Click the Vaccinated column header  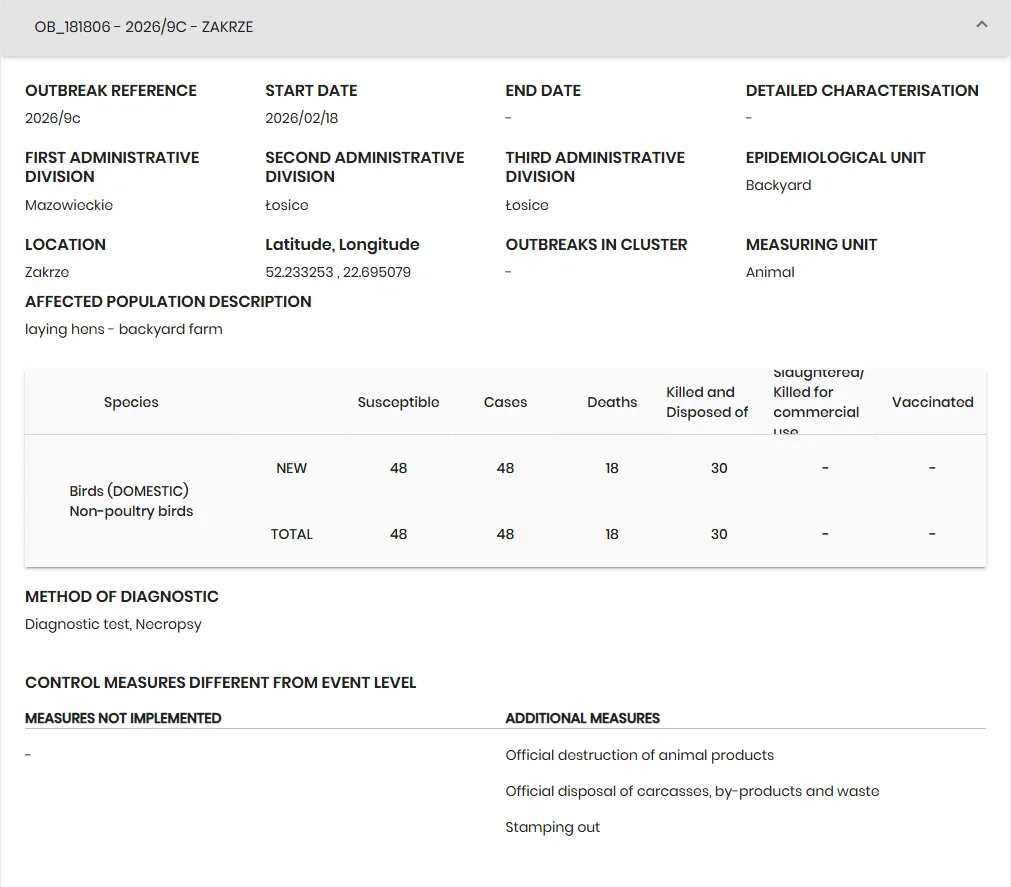tap(932, 402)
